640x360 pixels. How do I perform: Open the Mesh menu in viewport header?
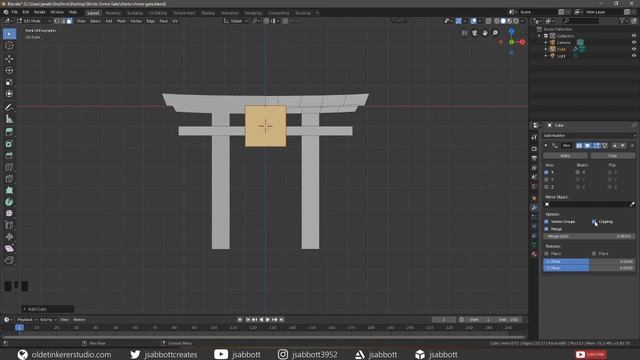pos(121,21)
